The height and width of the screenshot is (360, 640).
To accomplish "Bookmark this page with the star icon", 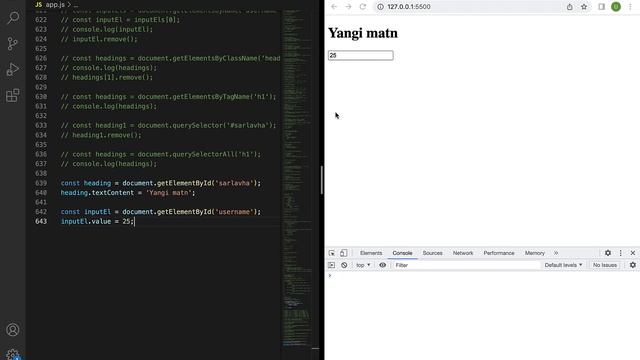I will pyautogui.click(x=584, y=7).
